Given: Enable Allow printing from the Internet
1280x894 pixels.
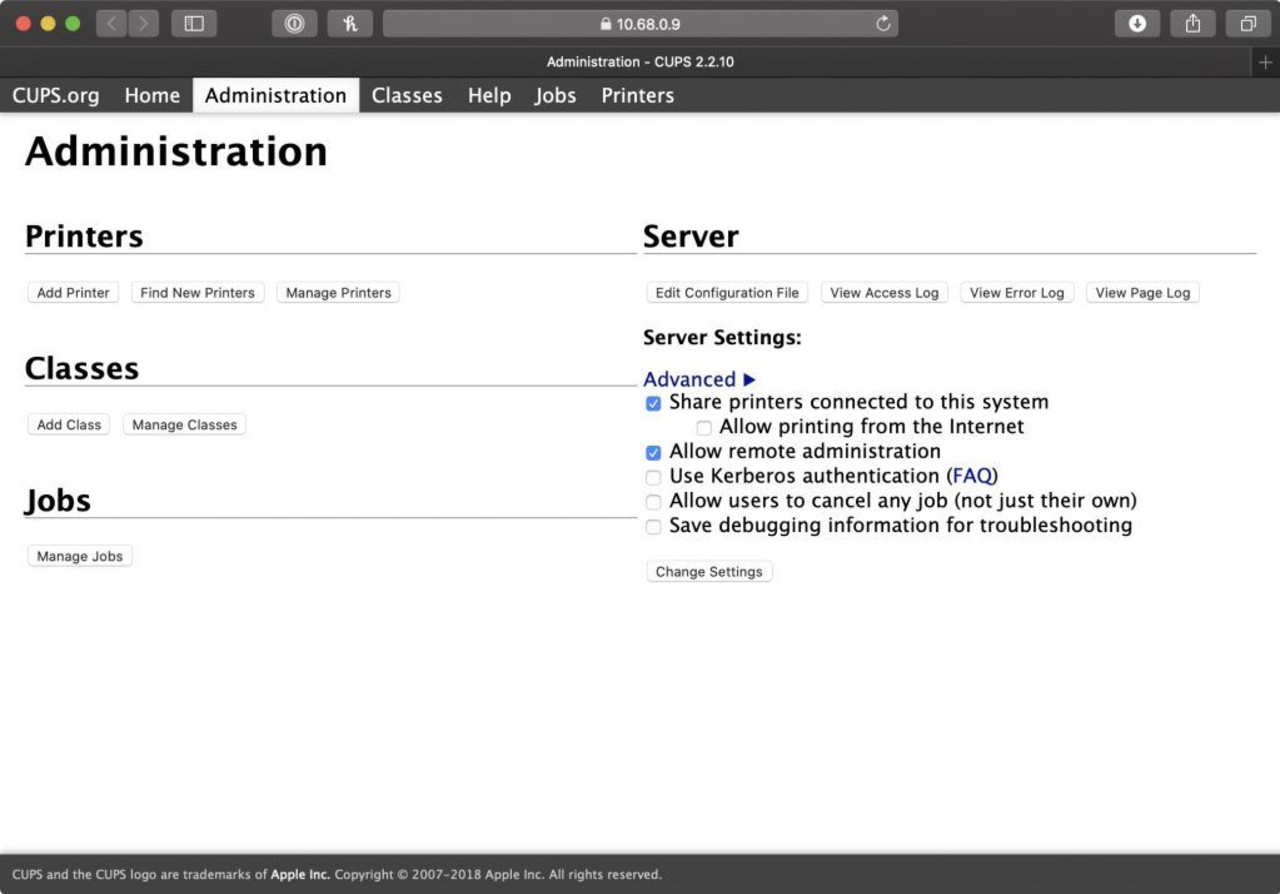Looking at the screenshot, I should 704,428.
